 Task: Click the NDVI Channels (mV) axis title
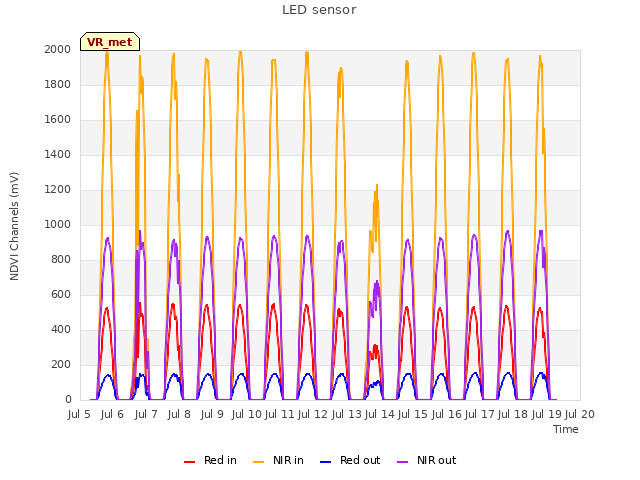coord(14,226)
